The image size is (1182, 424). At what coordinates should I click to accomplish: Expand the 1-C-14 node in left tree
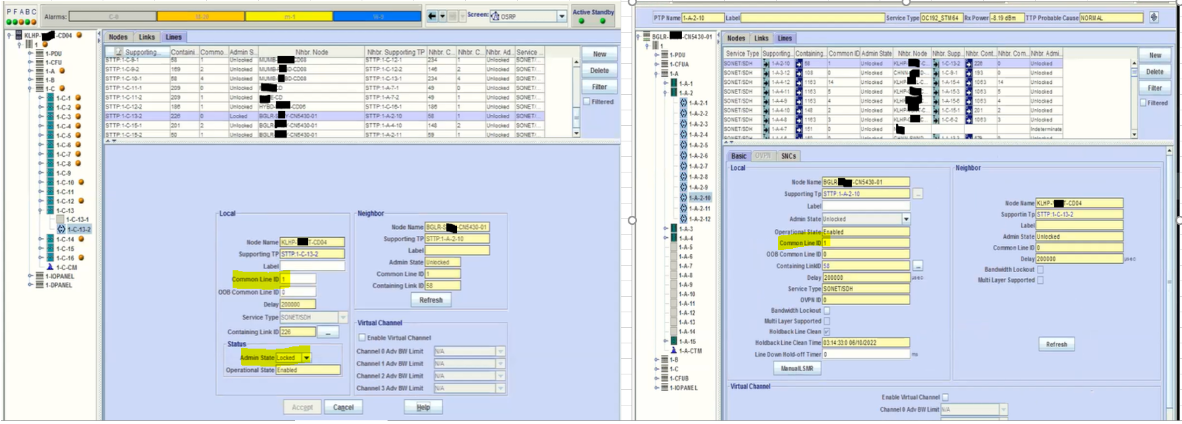40,239
